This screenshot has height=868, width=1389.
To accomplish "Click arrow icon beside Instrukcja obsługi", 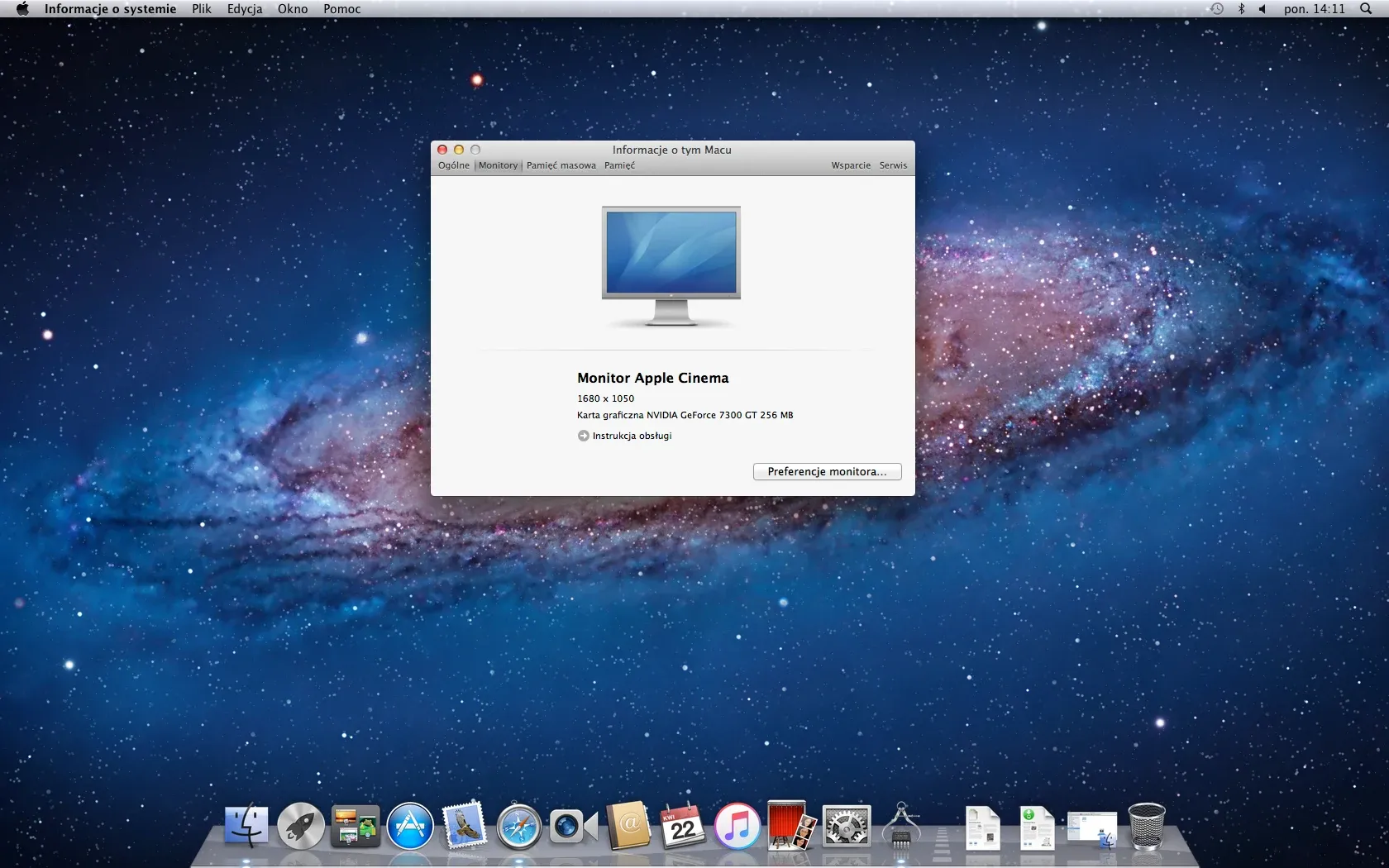I will (583, 436).
